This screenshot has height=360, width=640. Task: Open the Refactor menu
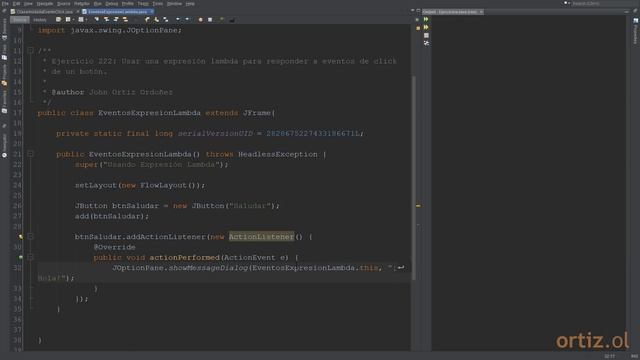(82, 4)
